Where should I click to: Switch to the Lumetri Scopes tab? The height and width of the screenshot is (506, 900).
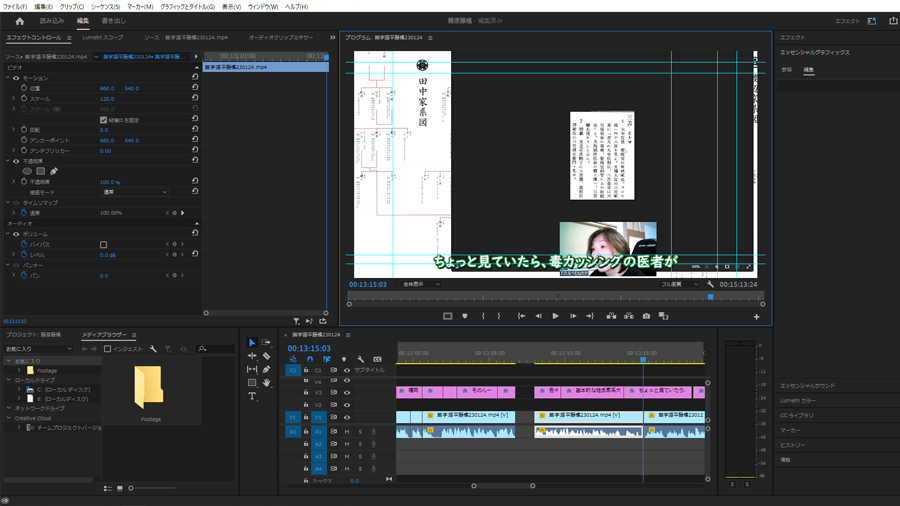pos(102,37)
